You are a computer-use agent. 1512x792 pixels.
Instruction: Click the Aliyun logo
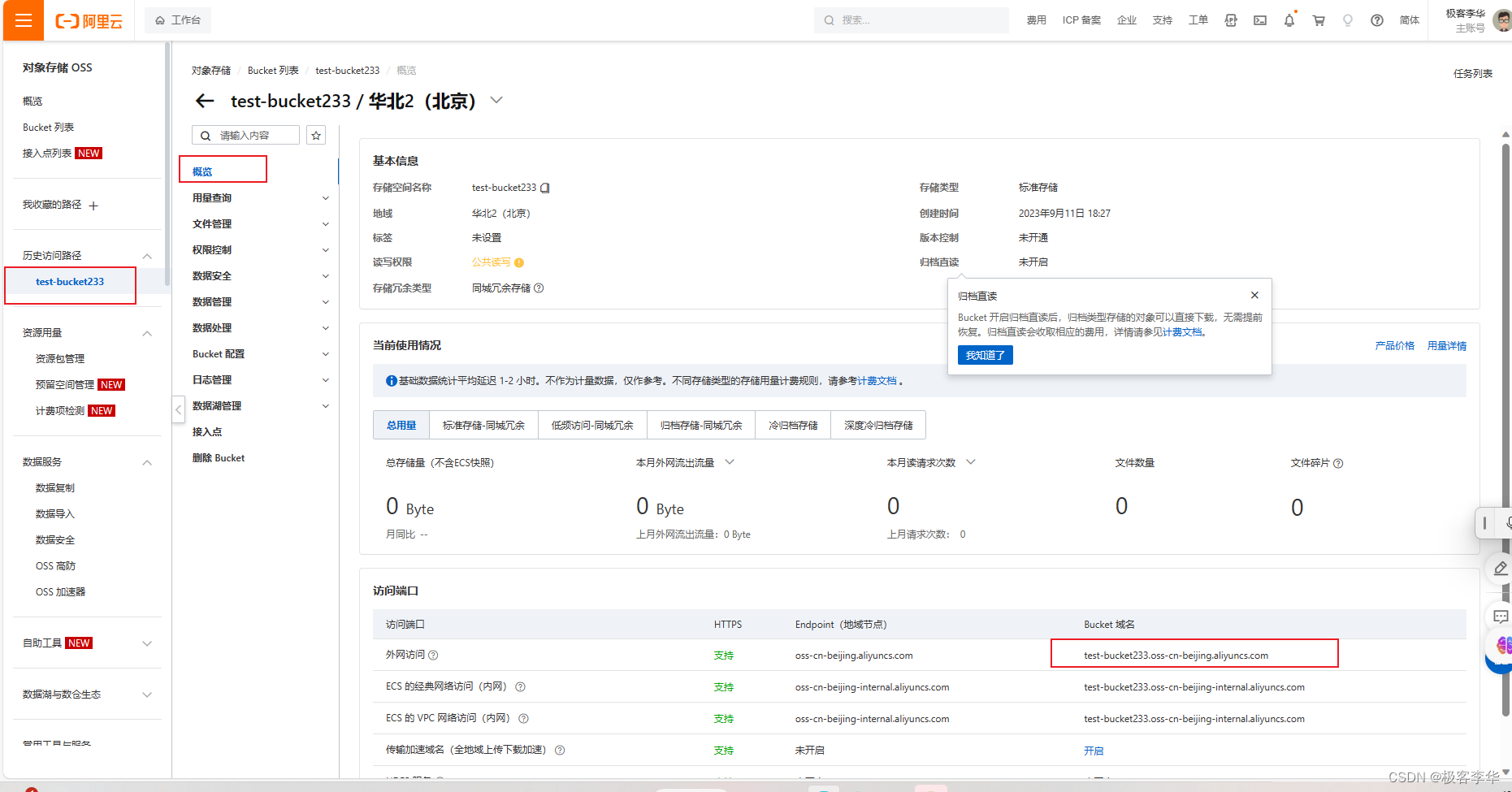click(x=89, y=21)
